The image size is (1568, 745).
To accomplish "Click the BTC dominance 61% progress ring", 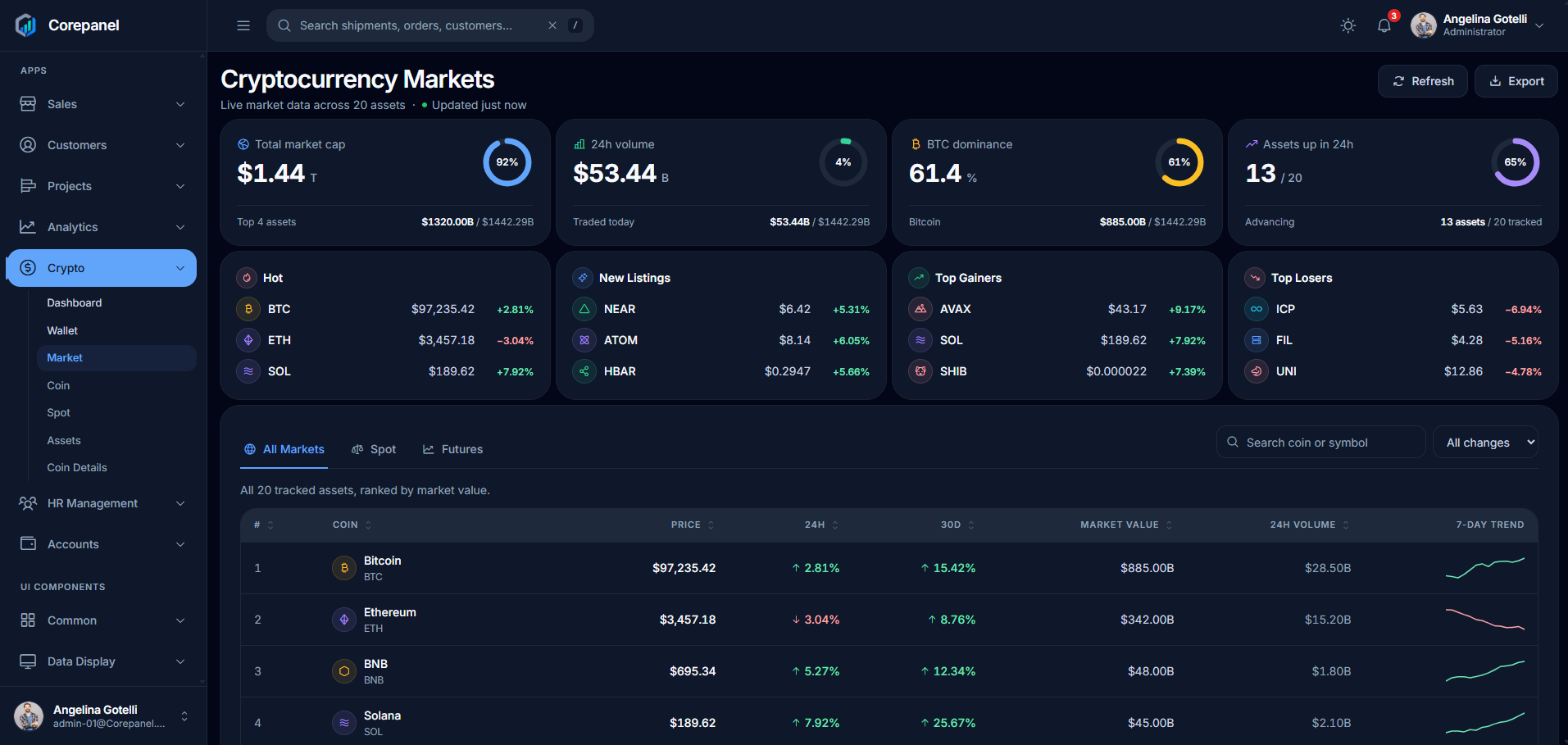I will click(x=1179, y=162).
